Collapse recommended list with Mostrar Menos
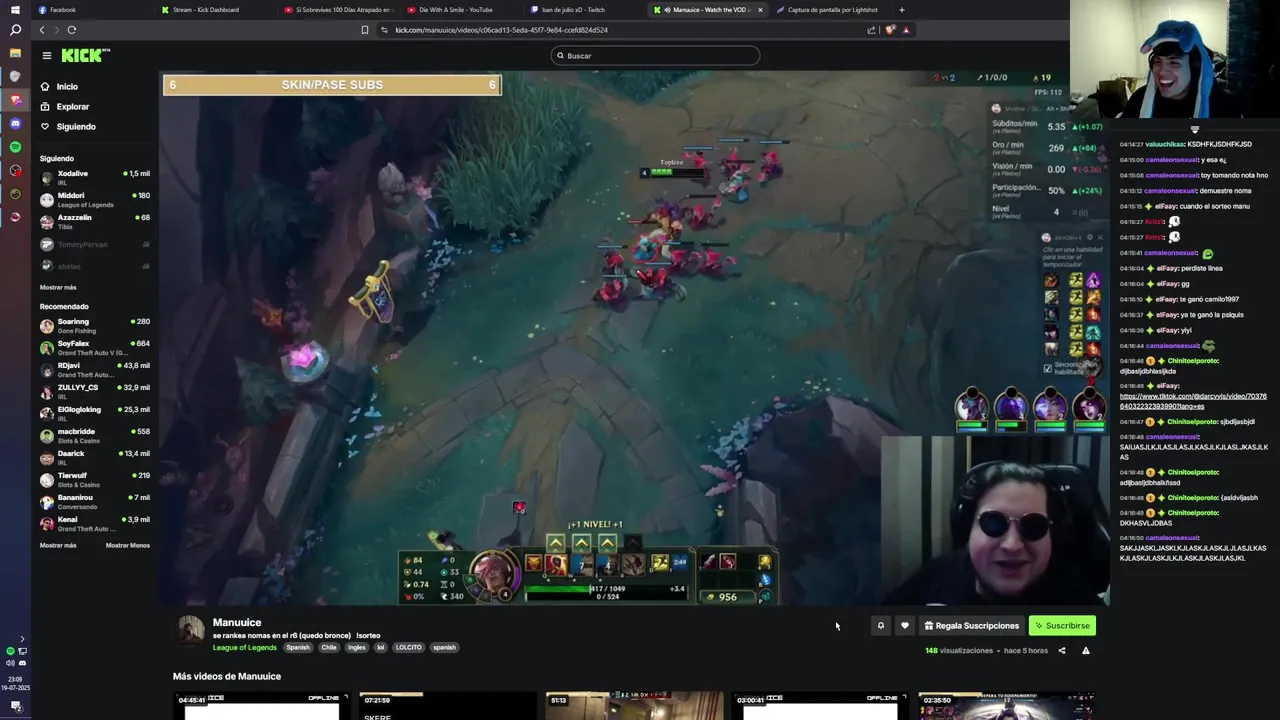This screenshot has height=720, width=1280. coord(128,545)
